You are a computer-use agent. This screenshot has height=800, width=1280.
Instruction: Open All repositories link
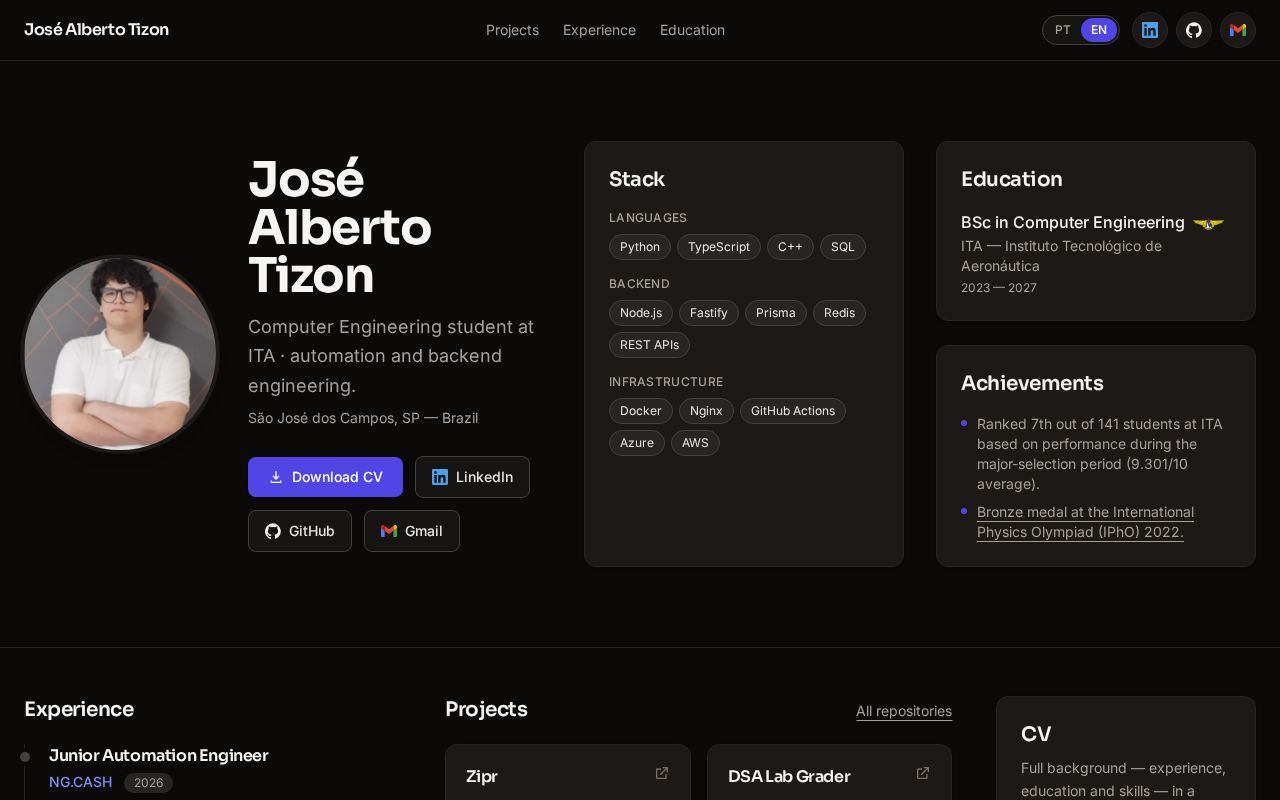coord(904,711)
